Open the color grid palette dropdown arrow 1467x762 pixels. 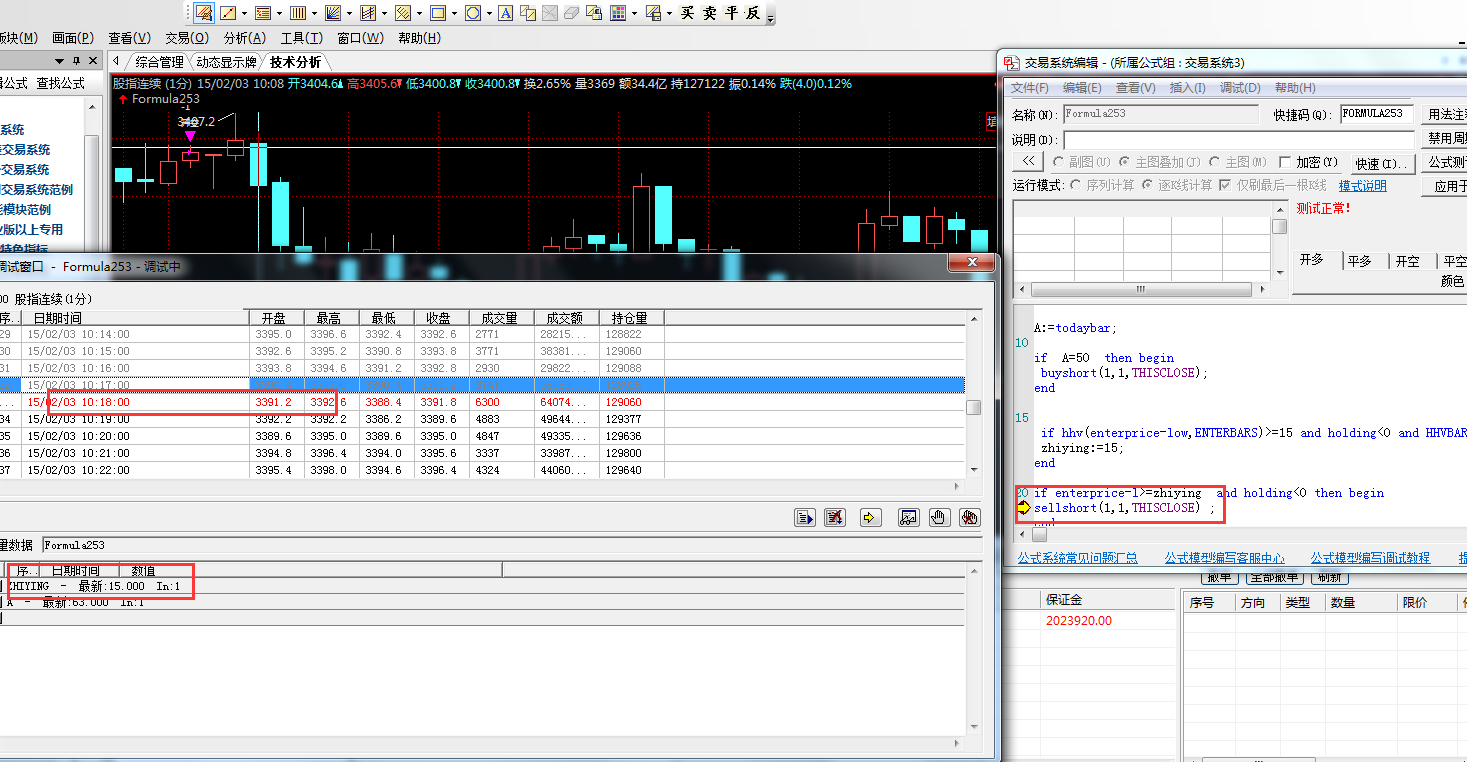click(636, 13)
